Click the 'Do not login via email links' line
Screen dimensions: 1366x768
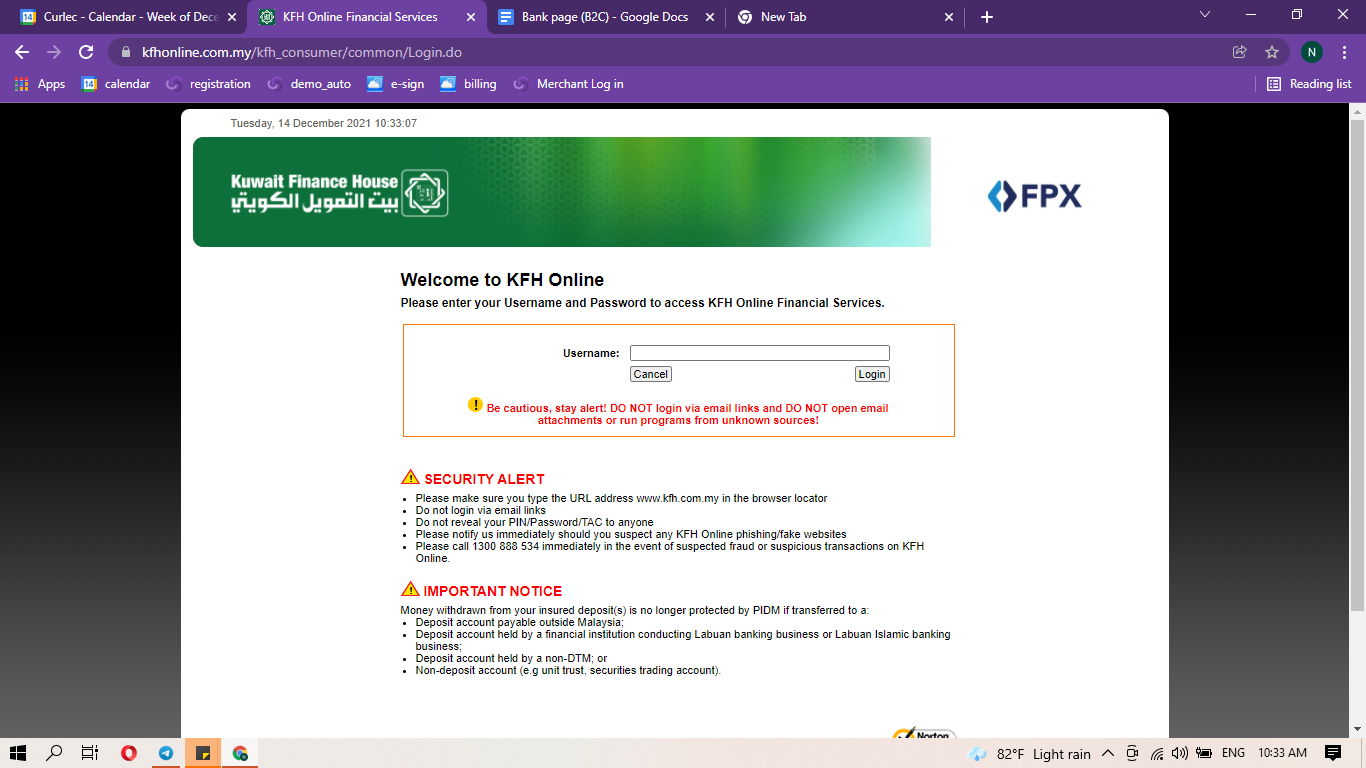(x=481, y=510)
